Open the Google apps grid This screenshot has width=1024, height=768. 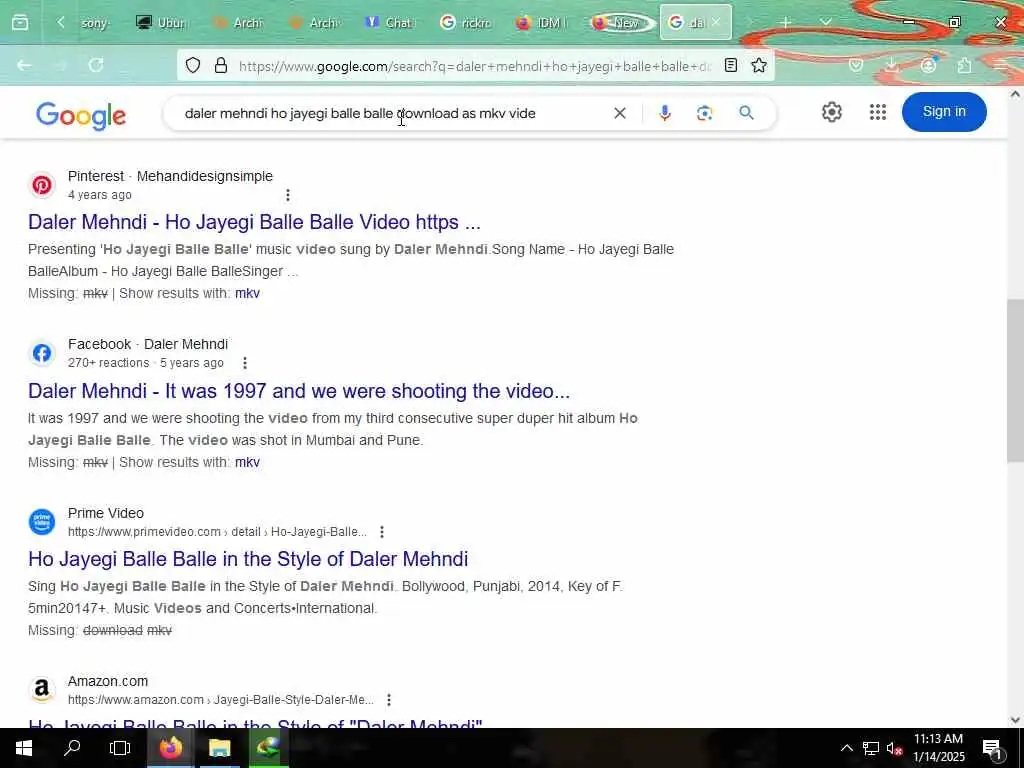click(x=878, y=112)
